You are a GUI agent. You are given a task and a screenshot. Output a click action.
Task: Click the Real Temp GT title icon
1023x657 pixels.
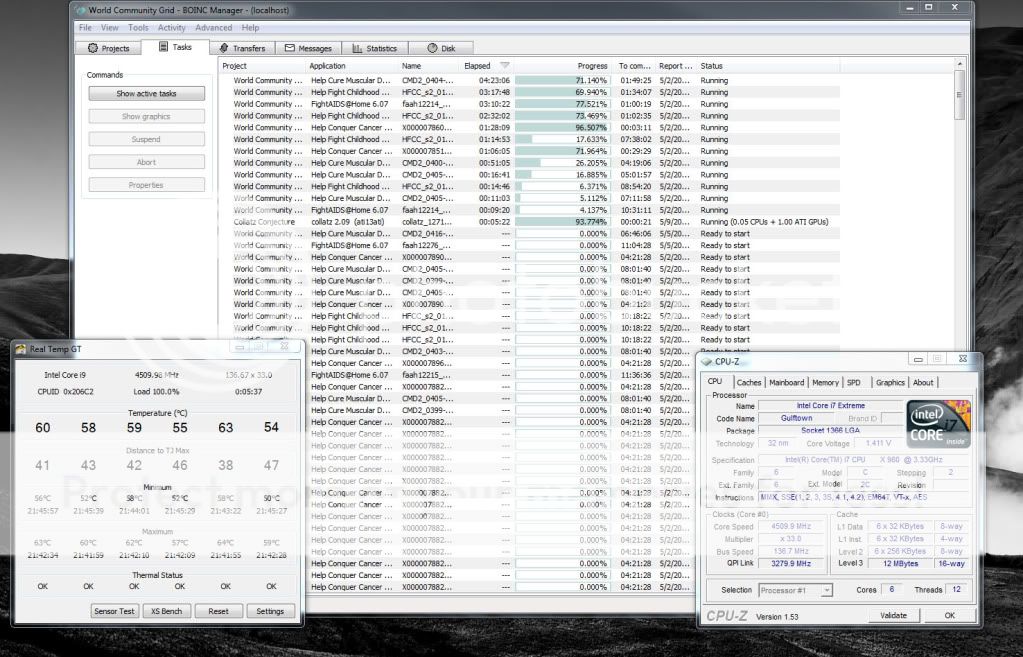pyautogui.click(x=21, y=348)
